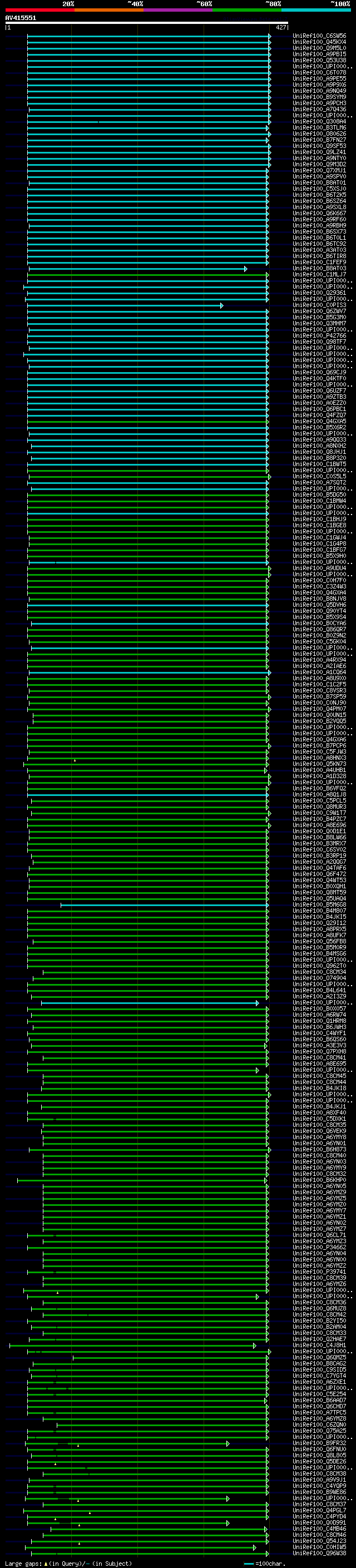
Task: Click the red ~20% identity legend segment
Action: 39,11
